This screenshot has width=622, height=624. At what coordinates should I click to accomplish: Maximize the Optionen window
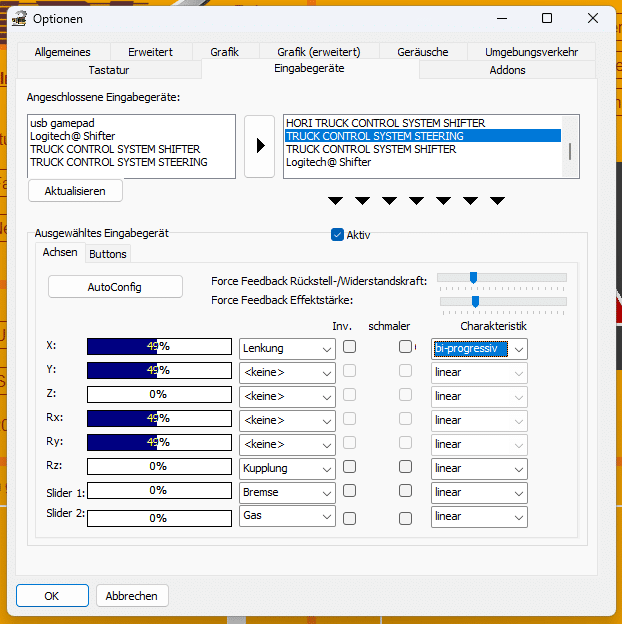[x=547, y=18]
